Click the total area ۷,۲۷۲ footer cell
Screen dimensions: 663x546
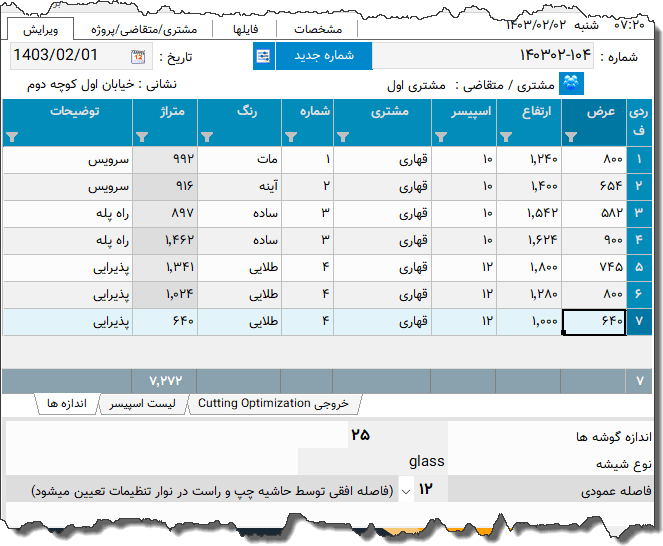pyautogui.click(x=164, y=381)
